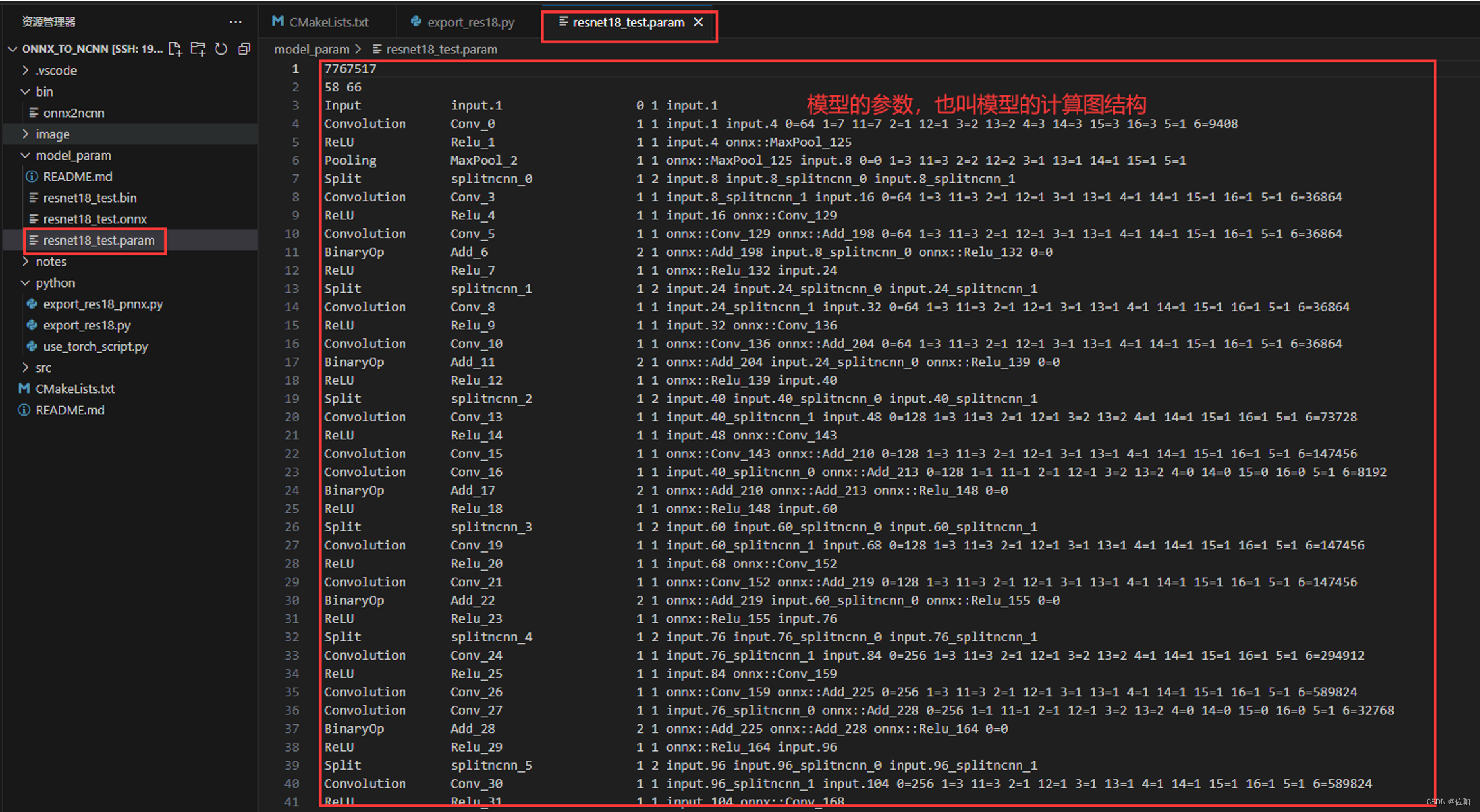Select resnet18_test.param in the explorer

tap(98, 240)
